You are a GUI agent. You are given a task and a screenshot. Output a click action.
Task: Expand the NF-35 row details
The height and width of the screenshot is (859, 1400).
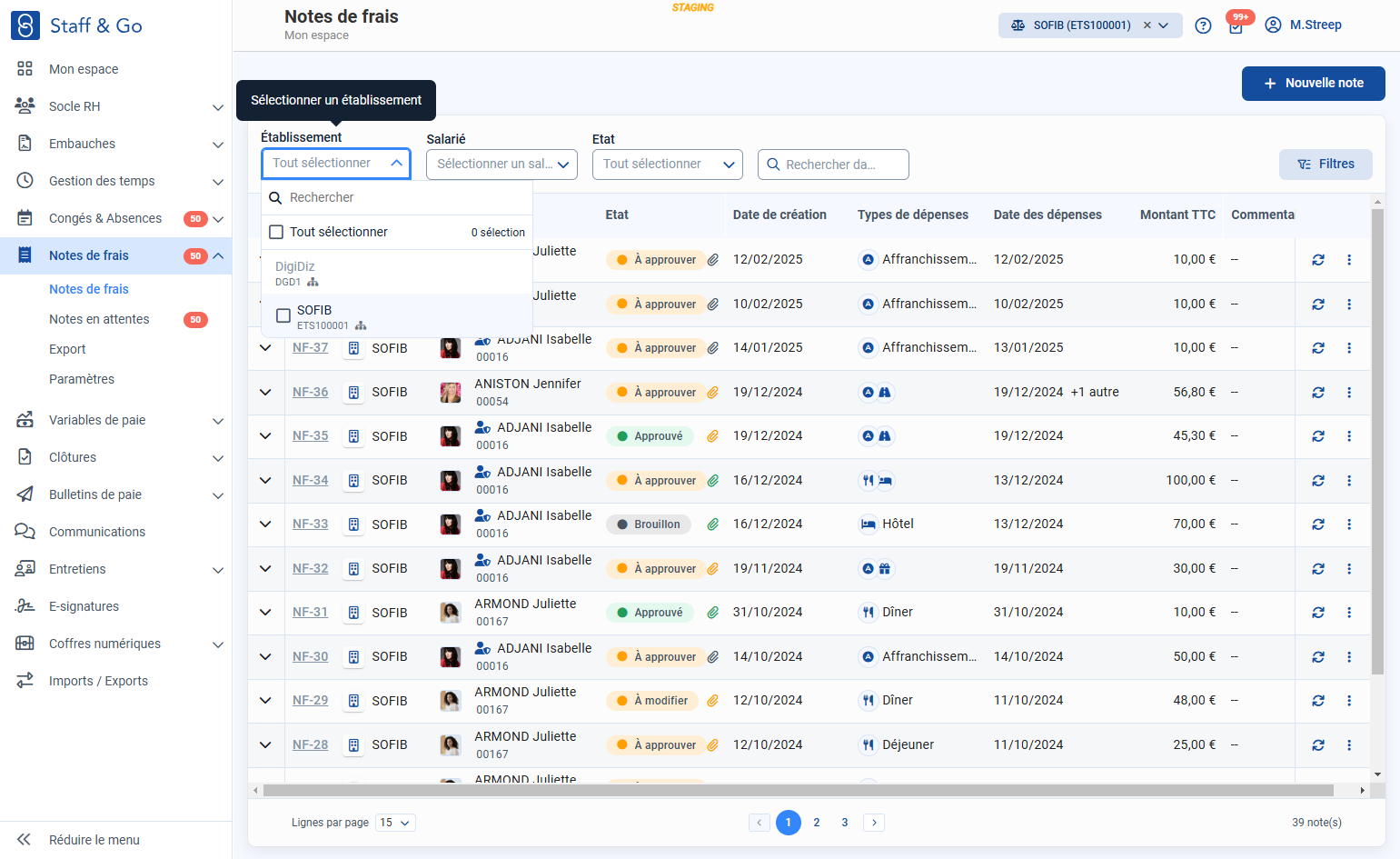[265, 436]
